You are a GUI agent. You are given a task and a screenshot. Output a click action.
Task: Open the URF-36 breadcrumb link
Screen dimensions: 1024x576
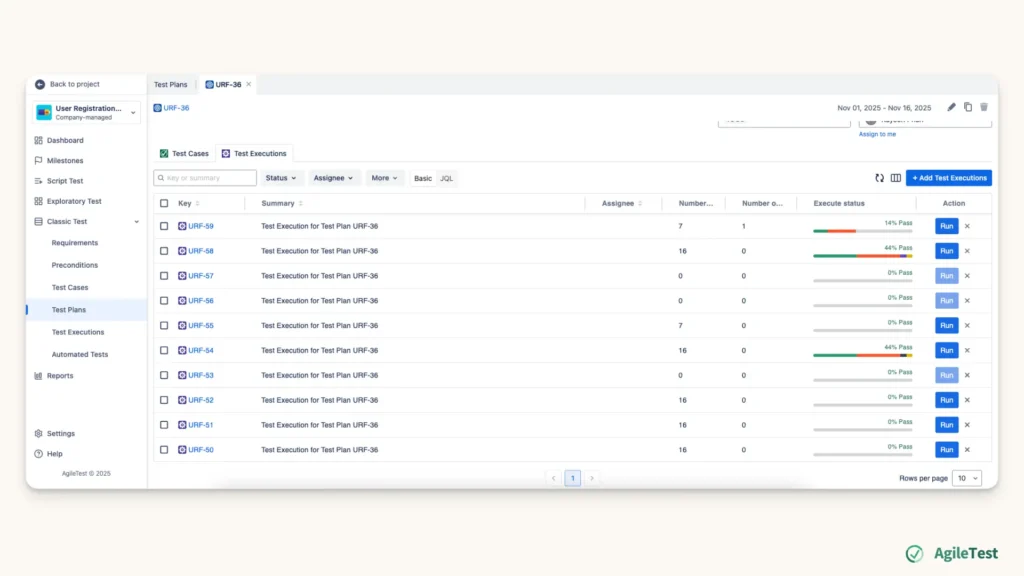pyautogui.click(x=176, y=108)
